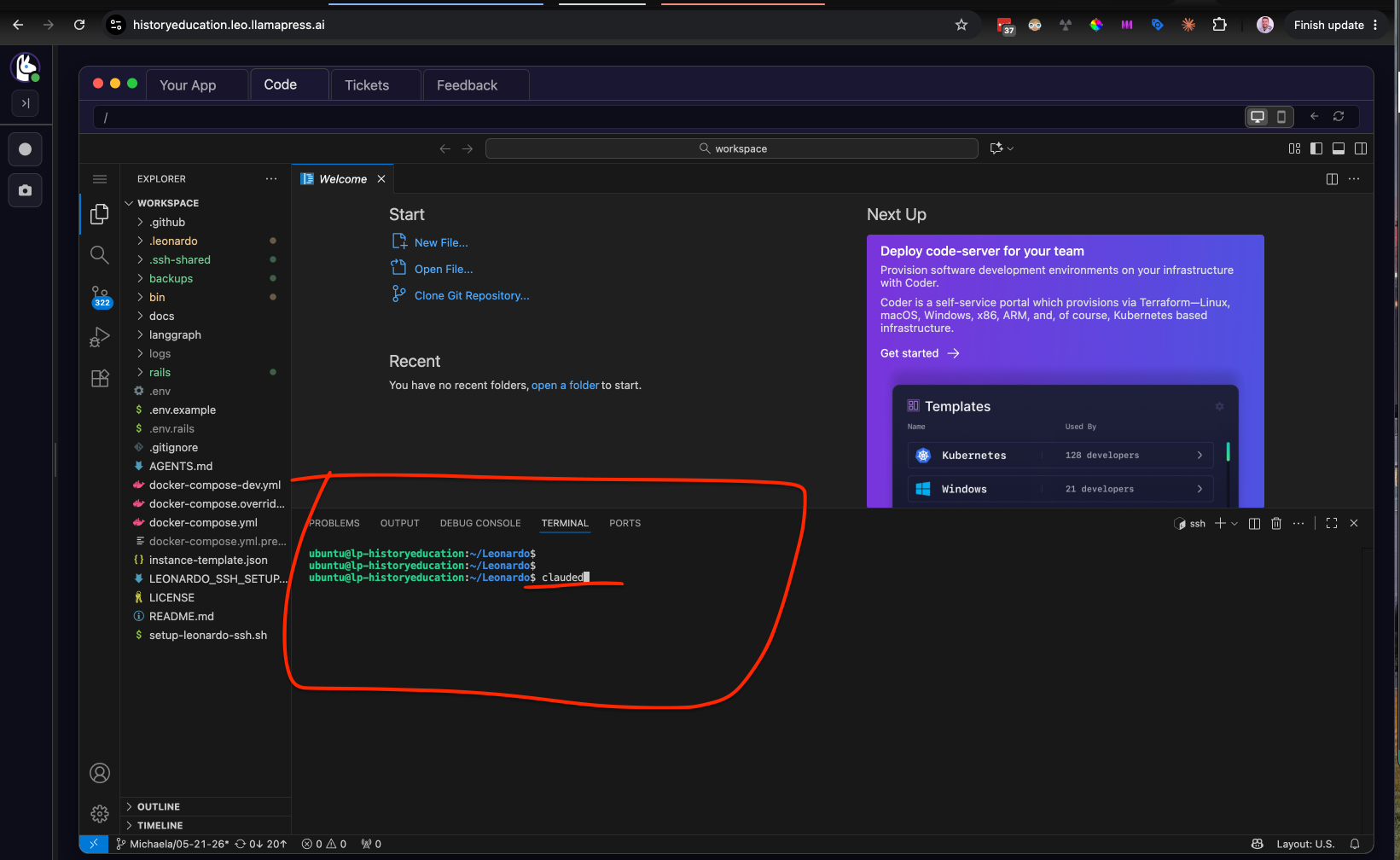Select mobile preview mode icon
This screenshot has height=860, width=1400.
[x=1281, y=117]
